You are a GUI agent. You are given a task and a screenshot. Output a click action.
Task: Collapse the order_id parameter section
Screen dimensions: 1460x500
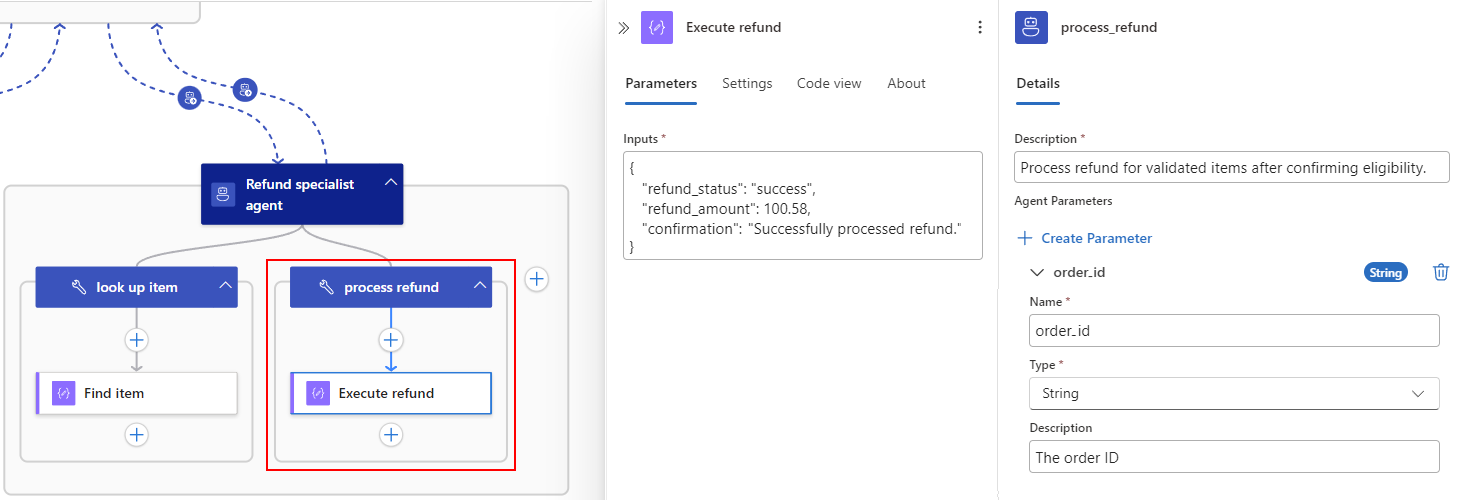pyautogui.click(x=1036, y=272)
